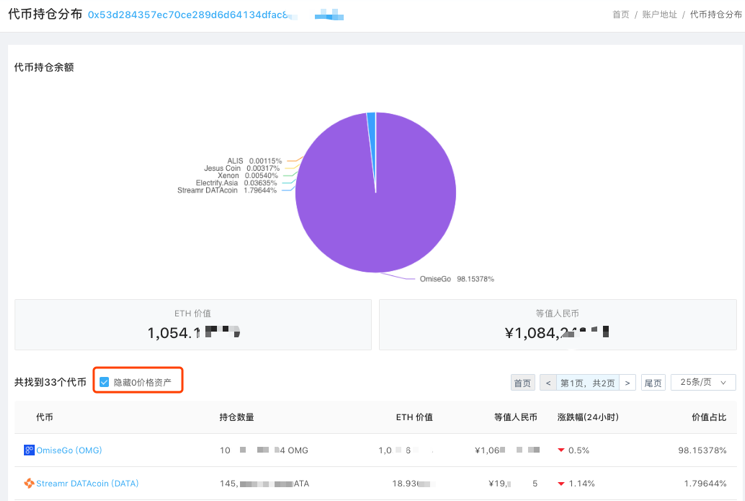Open the Streamr DATAcoin (DATA) token link
745x501 pixels.
click(87, 483)
